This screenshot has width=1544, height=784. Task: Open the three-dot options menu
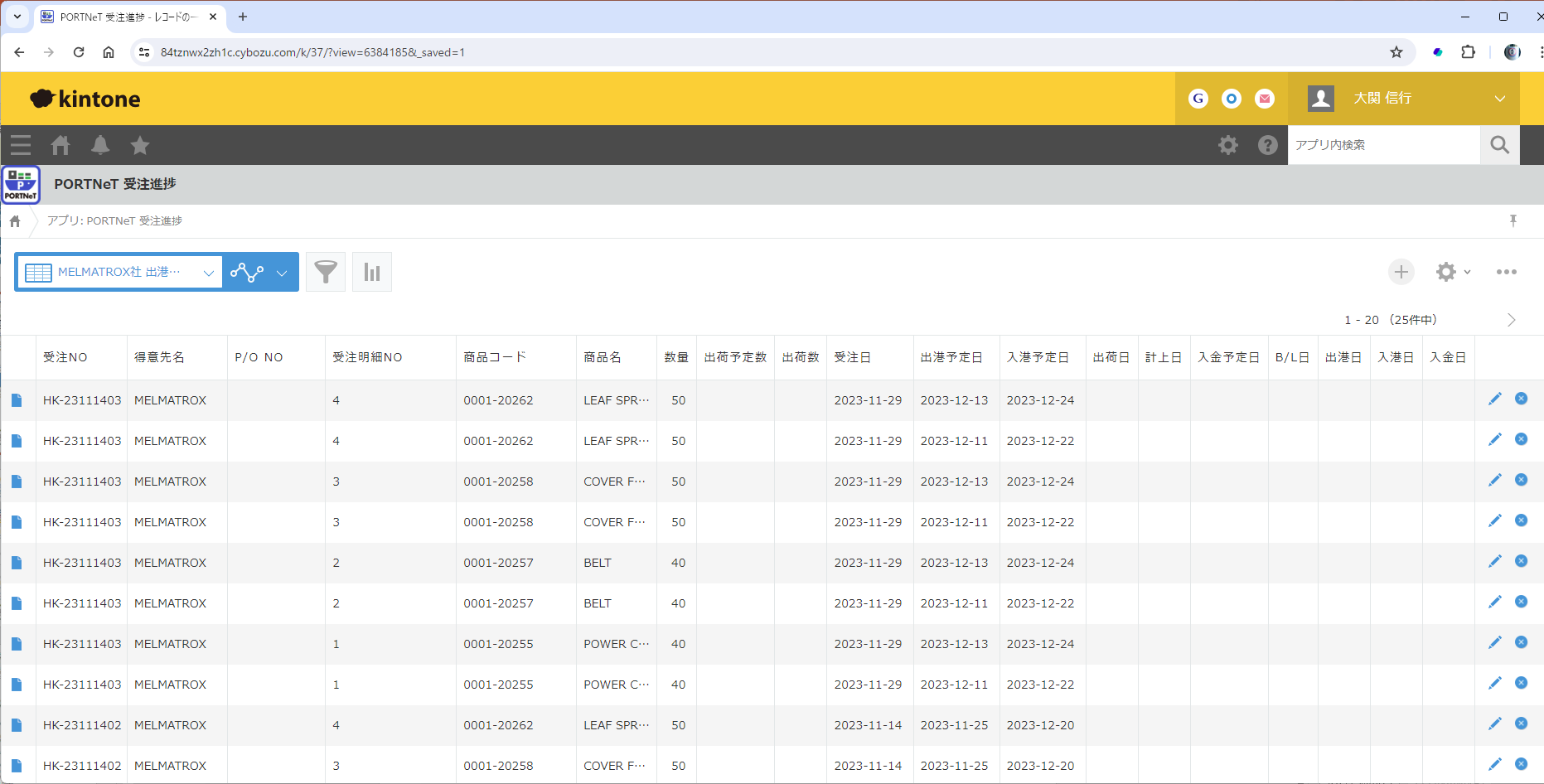[x=1506, y=272]
